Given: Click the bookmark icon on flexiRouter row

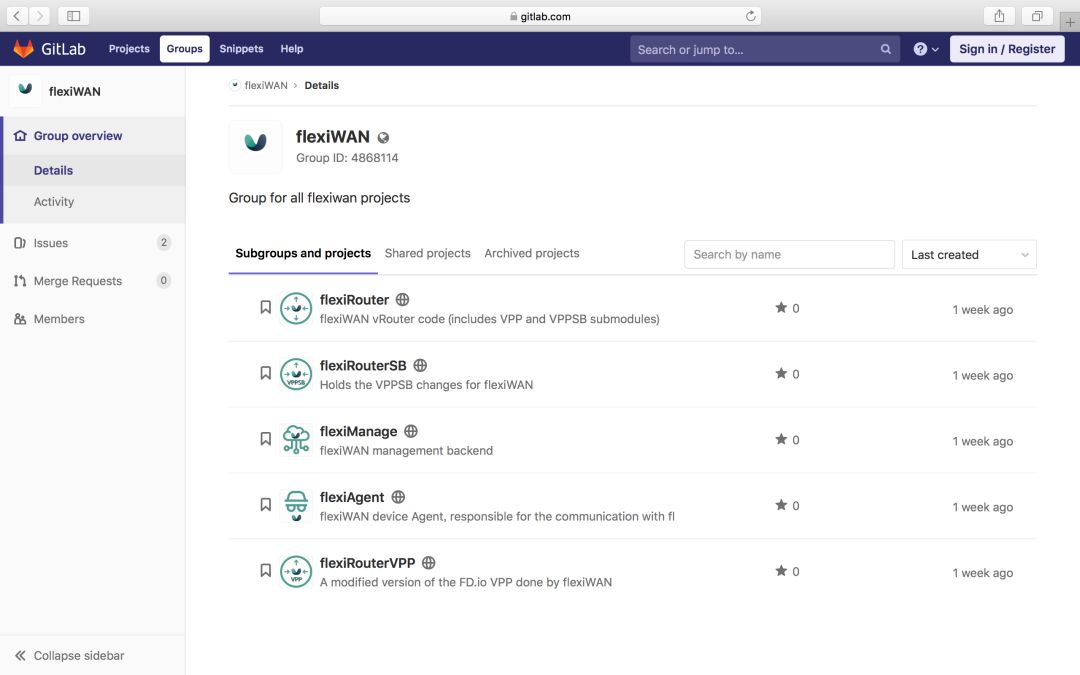Looking at the screenshot, I should coord(265,307).
